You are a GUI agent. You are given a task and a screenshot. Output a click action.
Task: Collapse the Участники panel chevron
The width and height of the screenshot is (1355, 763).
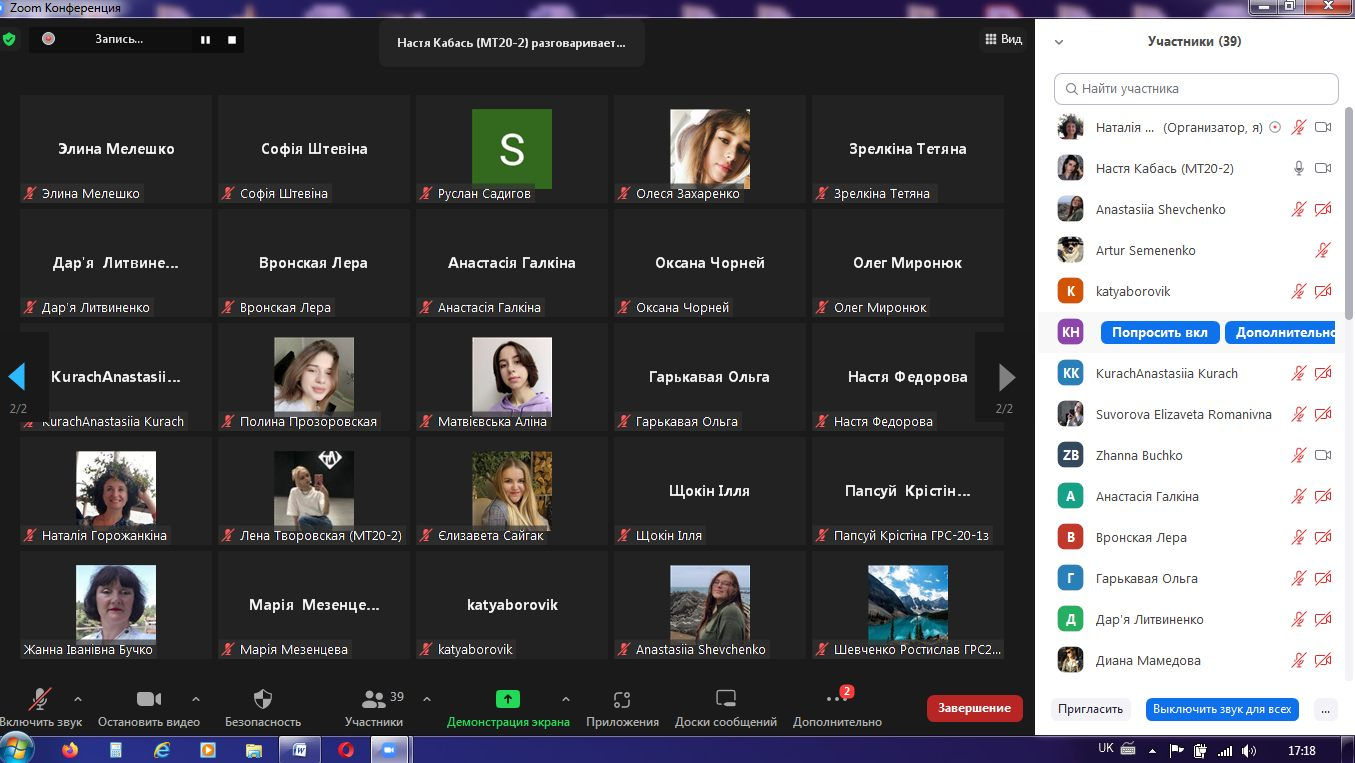point(1059,42)
